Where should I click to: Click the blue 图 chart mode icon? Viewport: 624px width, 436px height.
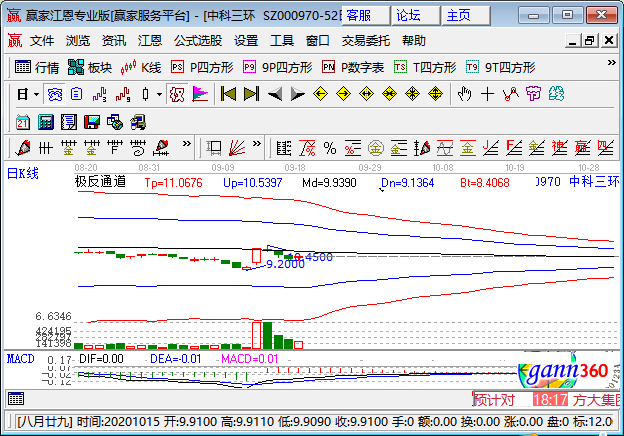pos(55,95)
